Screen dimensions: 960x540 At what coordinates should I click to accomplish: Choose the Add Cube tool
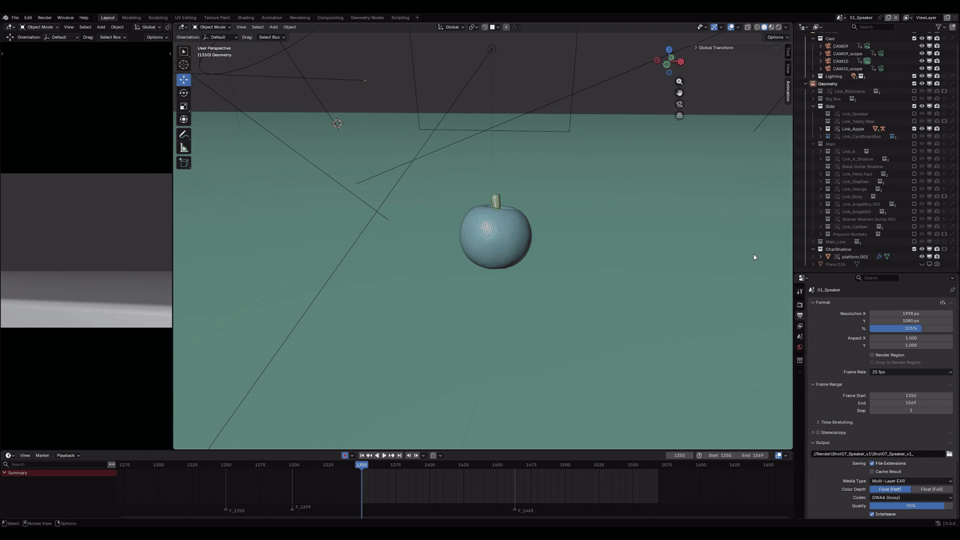(184, 162)
